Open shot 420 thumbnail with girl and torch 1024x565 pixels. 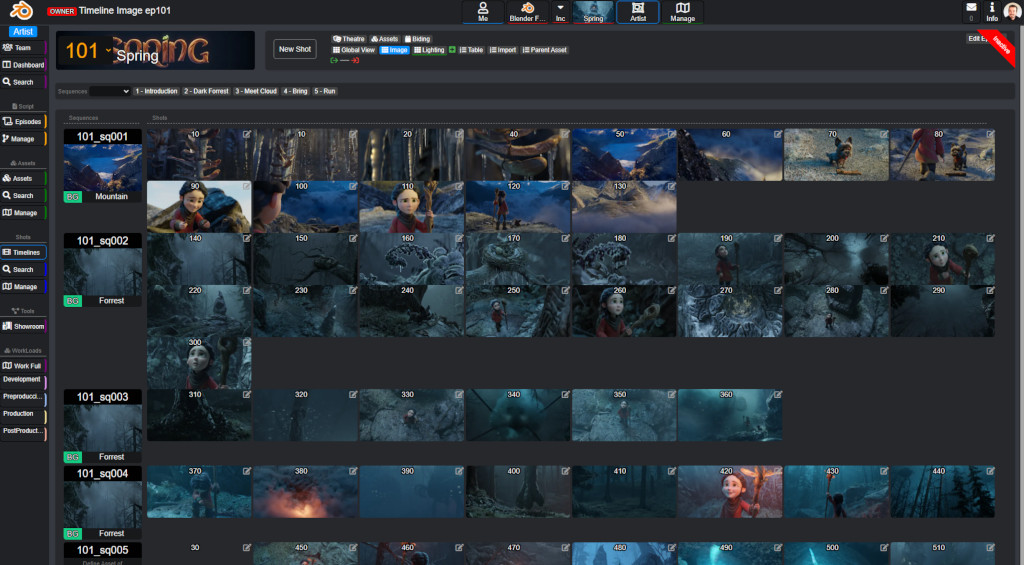coord(730,492)
